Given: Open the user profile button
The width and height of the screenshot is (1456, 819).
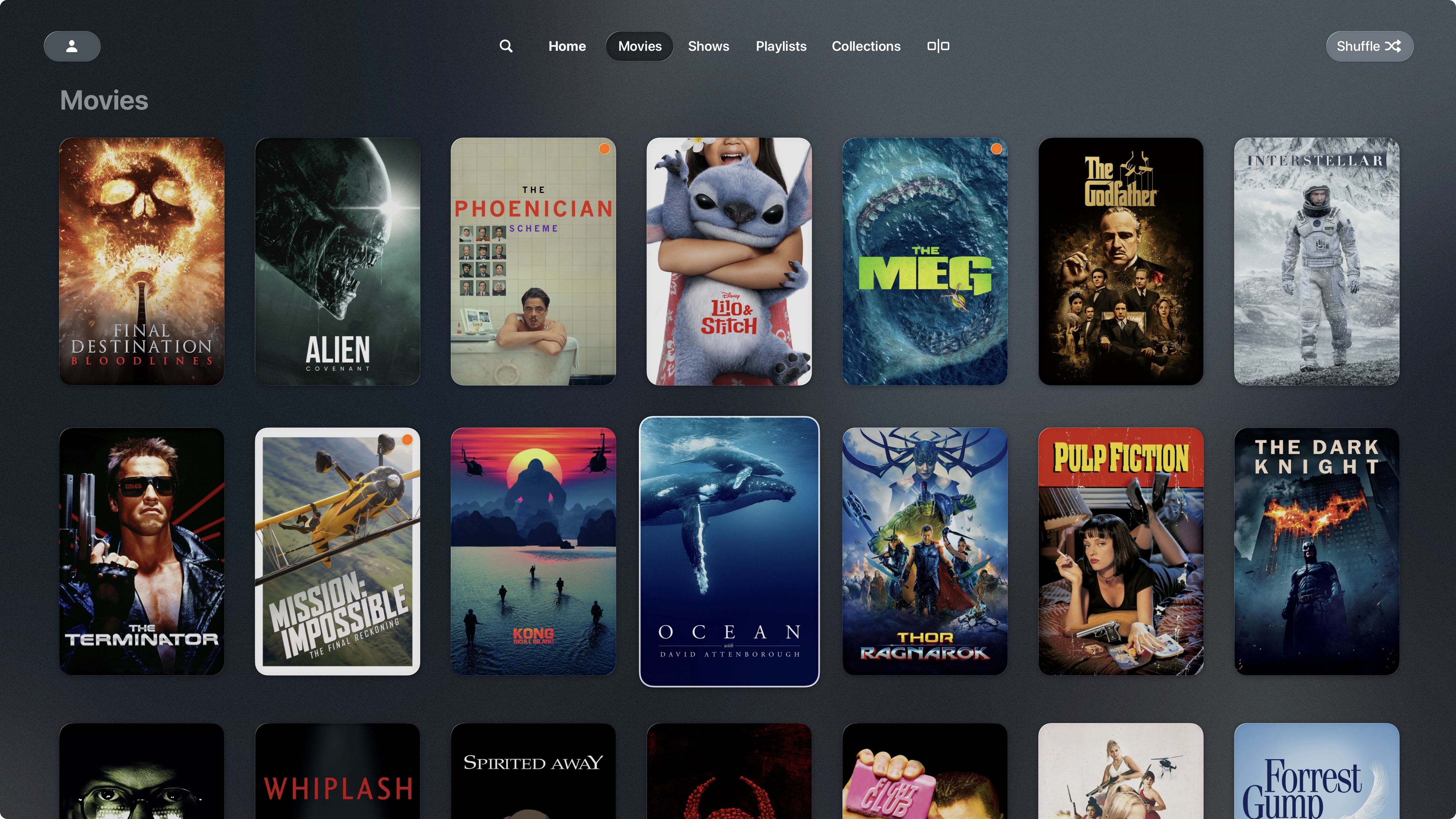Looking at the screenshot, I should pos(72,46).
